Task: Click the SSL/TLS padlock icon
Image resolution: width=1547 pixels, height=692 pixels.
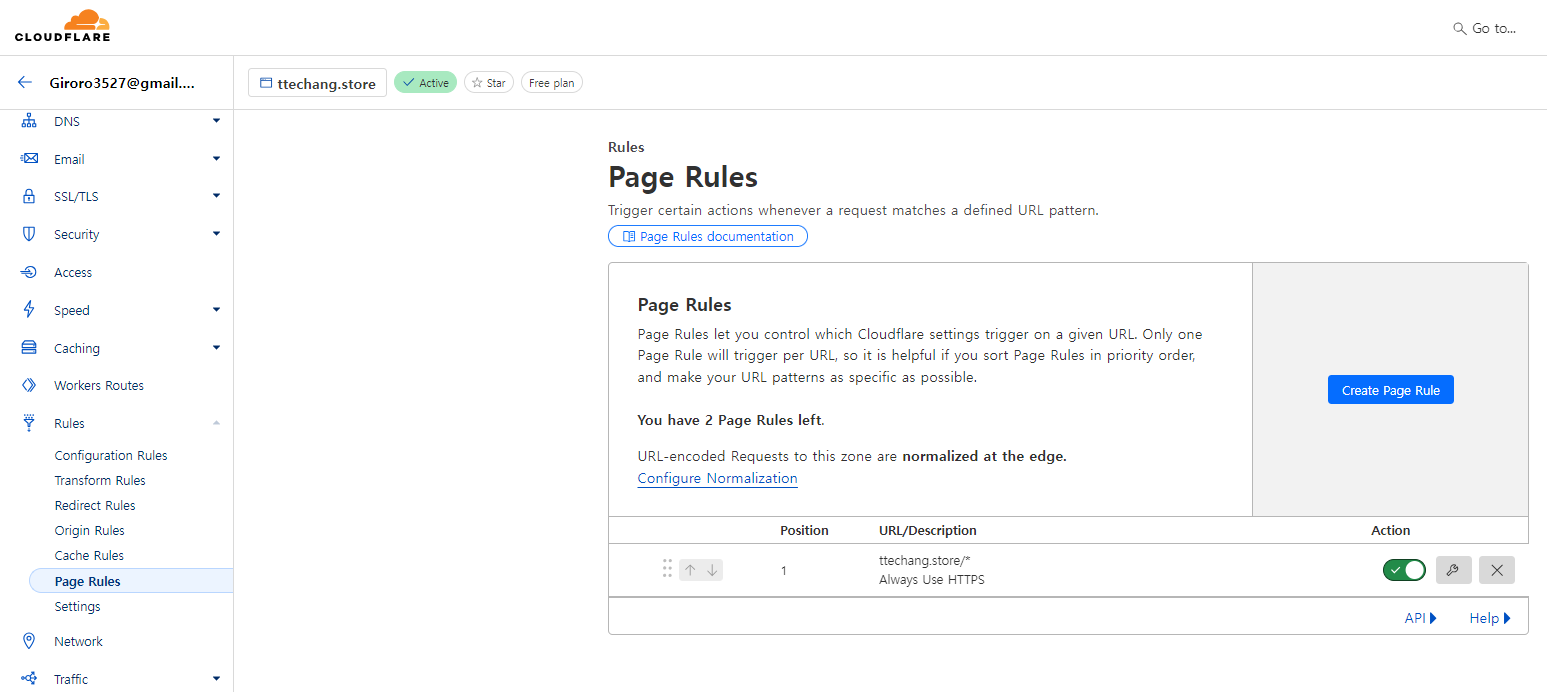Action: (x=29, y=196)
